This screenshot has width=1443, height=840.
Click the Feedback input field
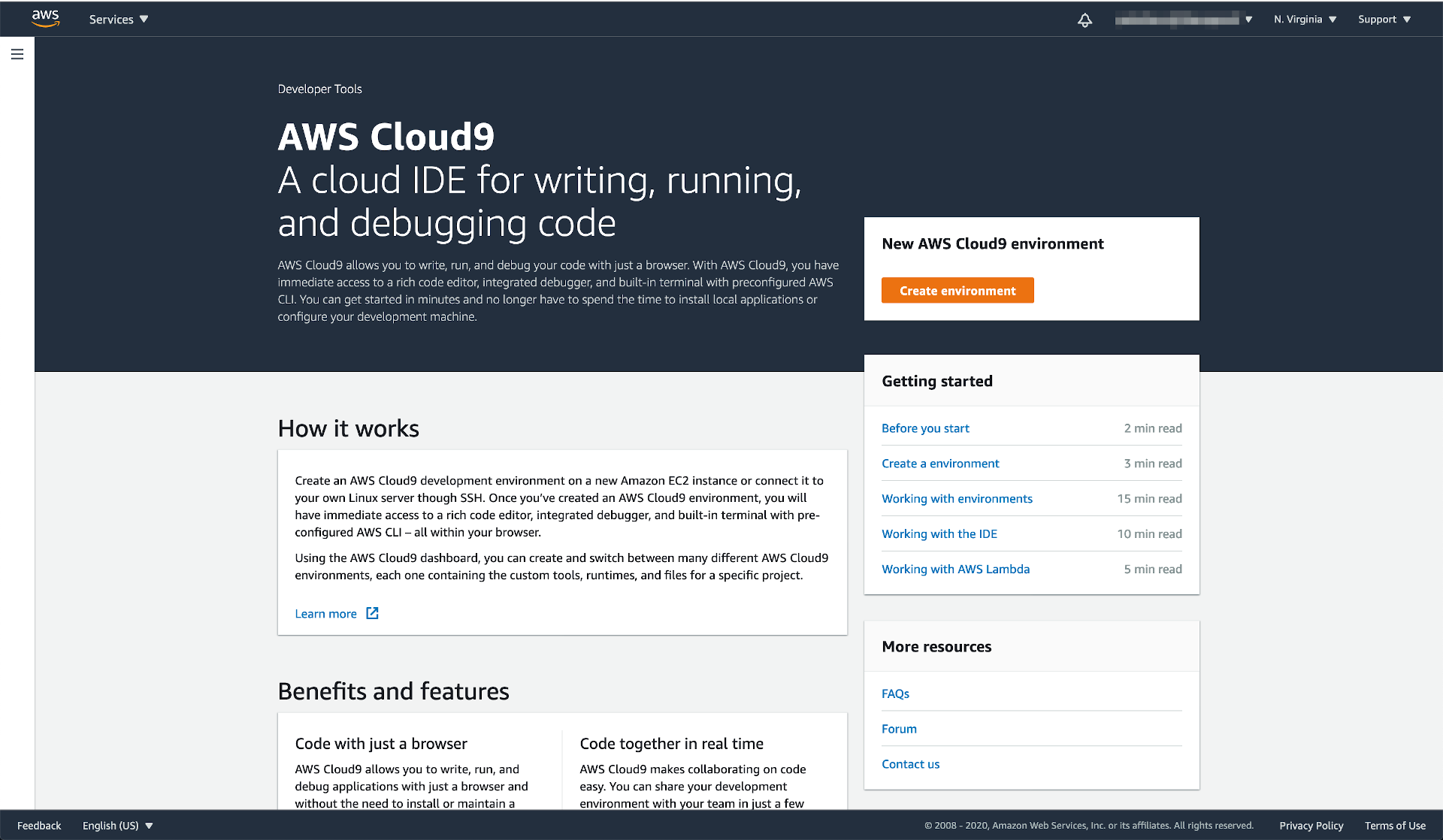(x=40, y=826)
